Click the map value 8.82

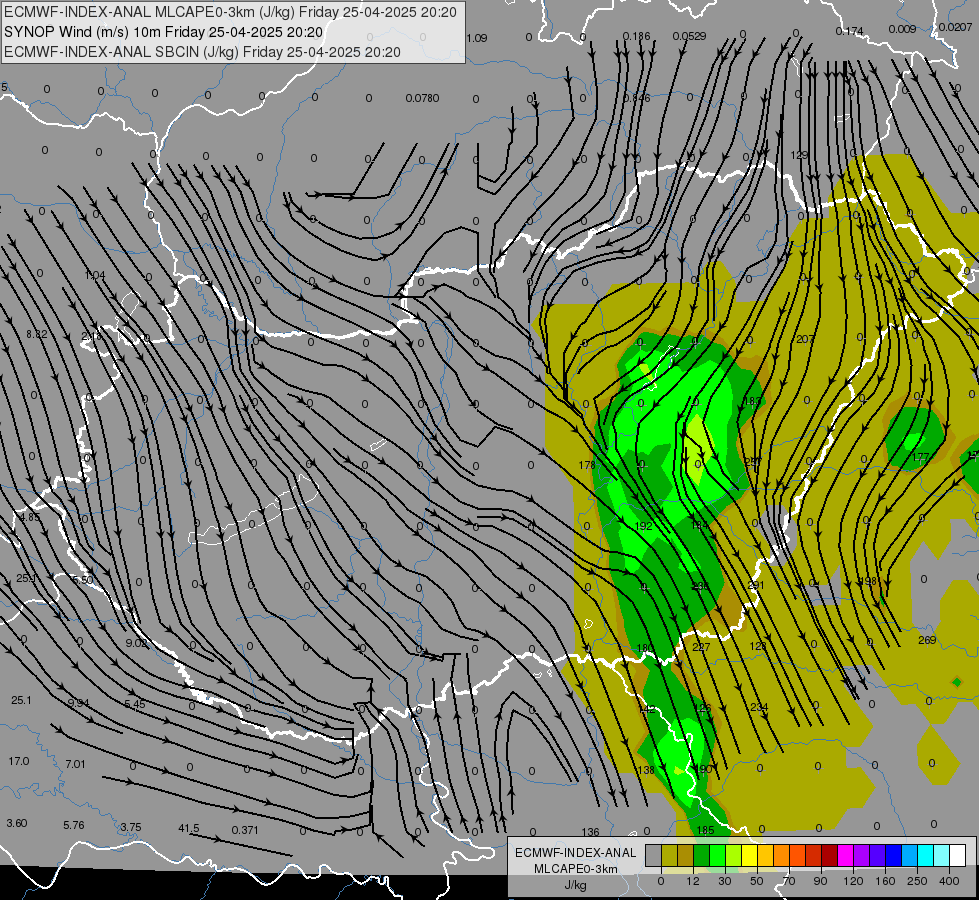tap(37, 334)
